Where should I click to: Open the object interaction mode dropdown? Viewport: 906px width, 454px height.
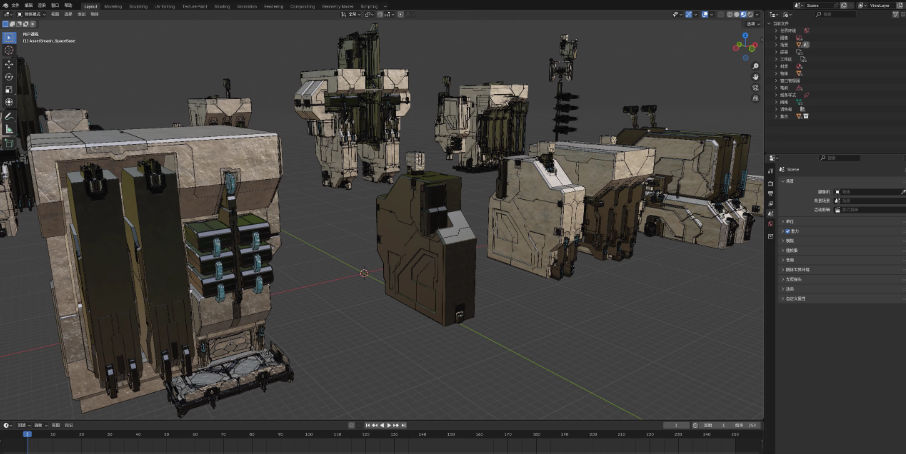pos(30,15)
